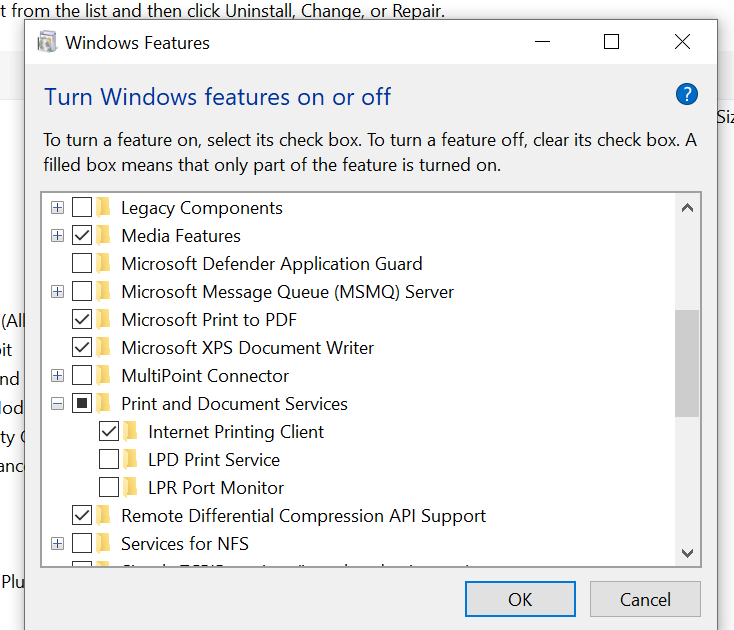Click the Media Features folder icon
Viewport: 734px width, 630px height.
pos(103,235)
